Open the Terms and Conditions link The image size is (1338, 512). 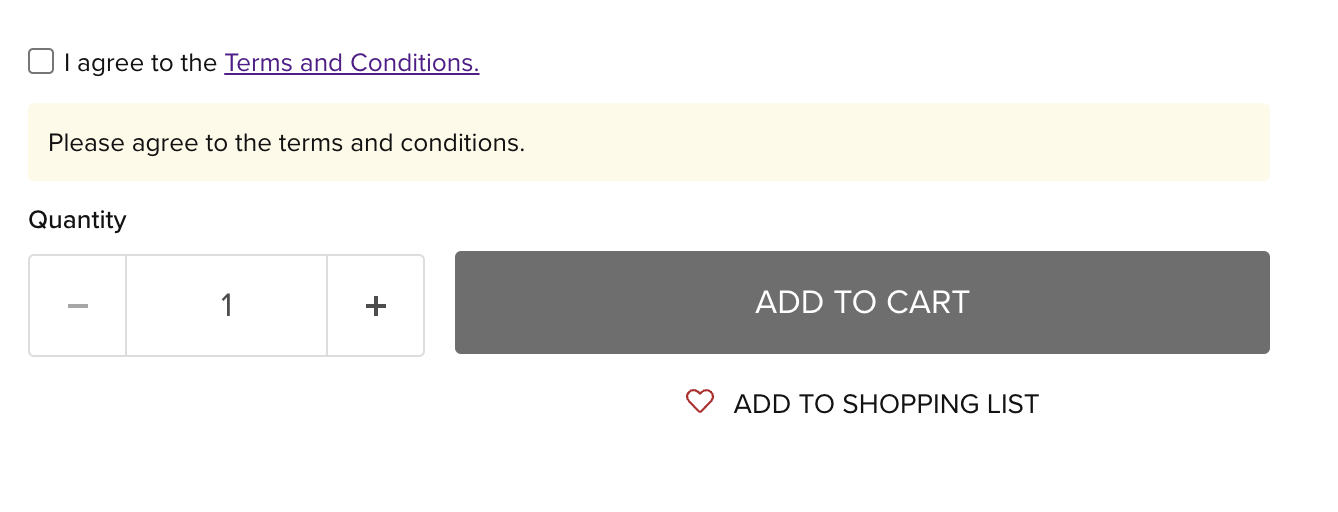[x=352, y=63]
